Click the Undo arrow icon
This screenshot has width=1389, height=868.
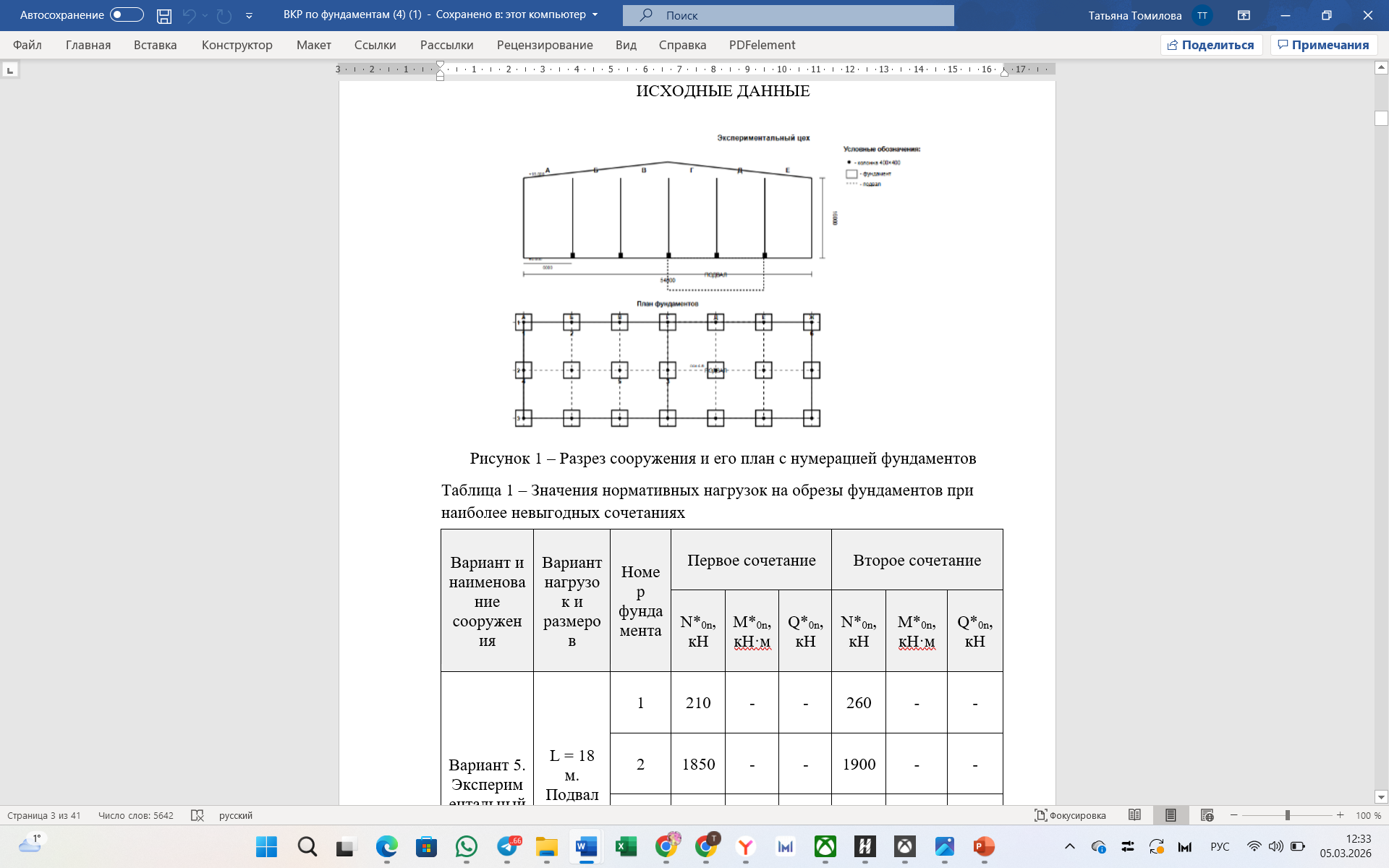pyautogui.click(x=190, y=15)
